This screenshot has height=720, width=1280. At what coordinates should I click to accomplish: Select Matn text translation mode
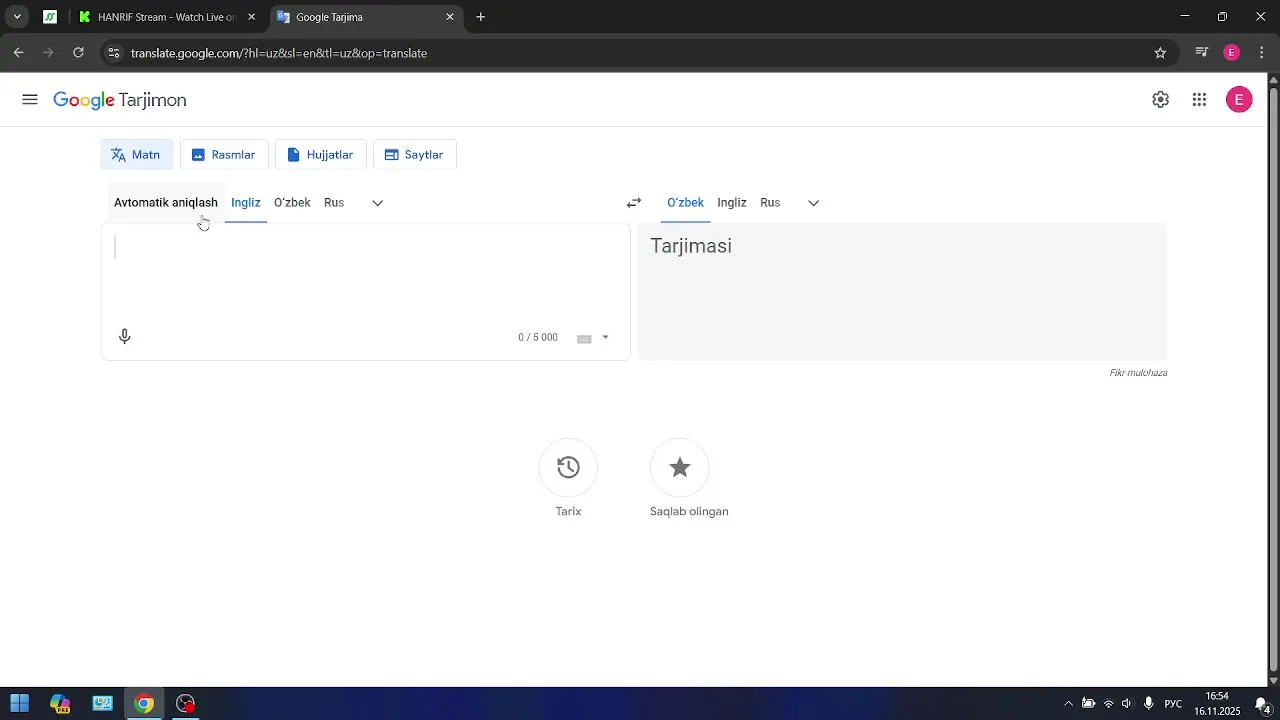[136, 155]
